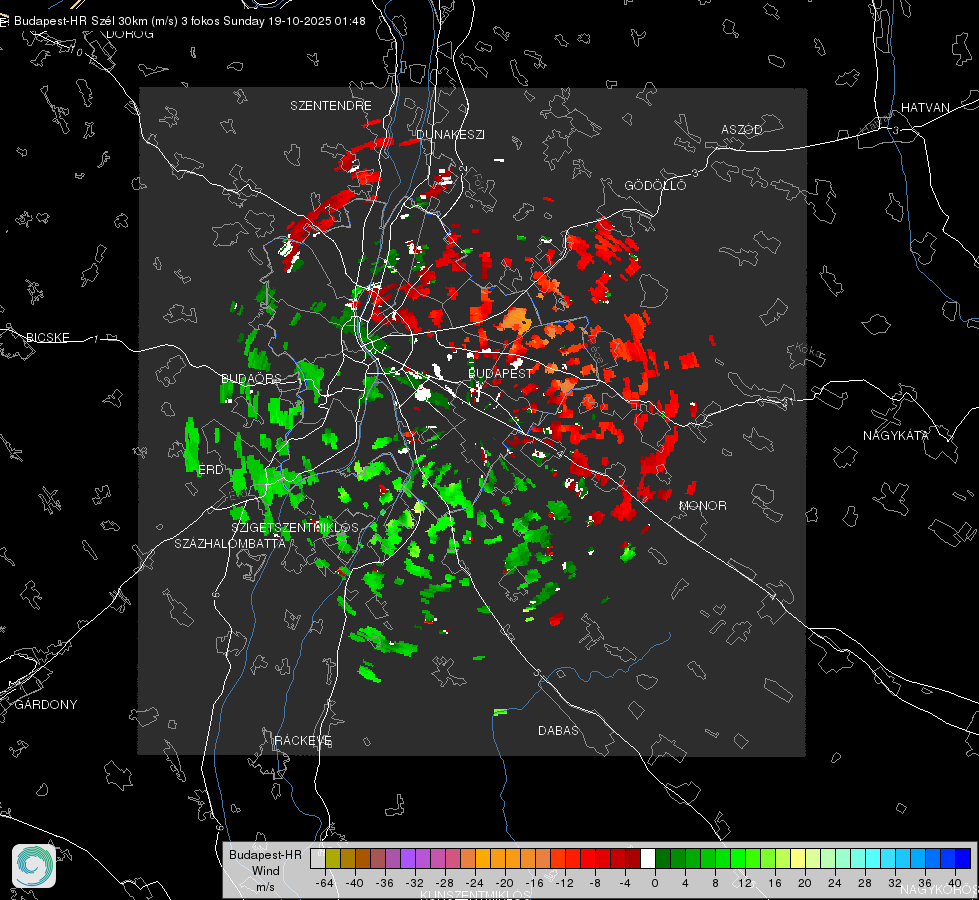Viewport: 979px width, 900px height.
Task: Click the MONOR town label
Action: point(703,506)
